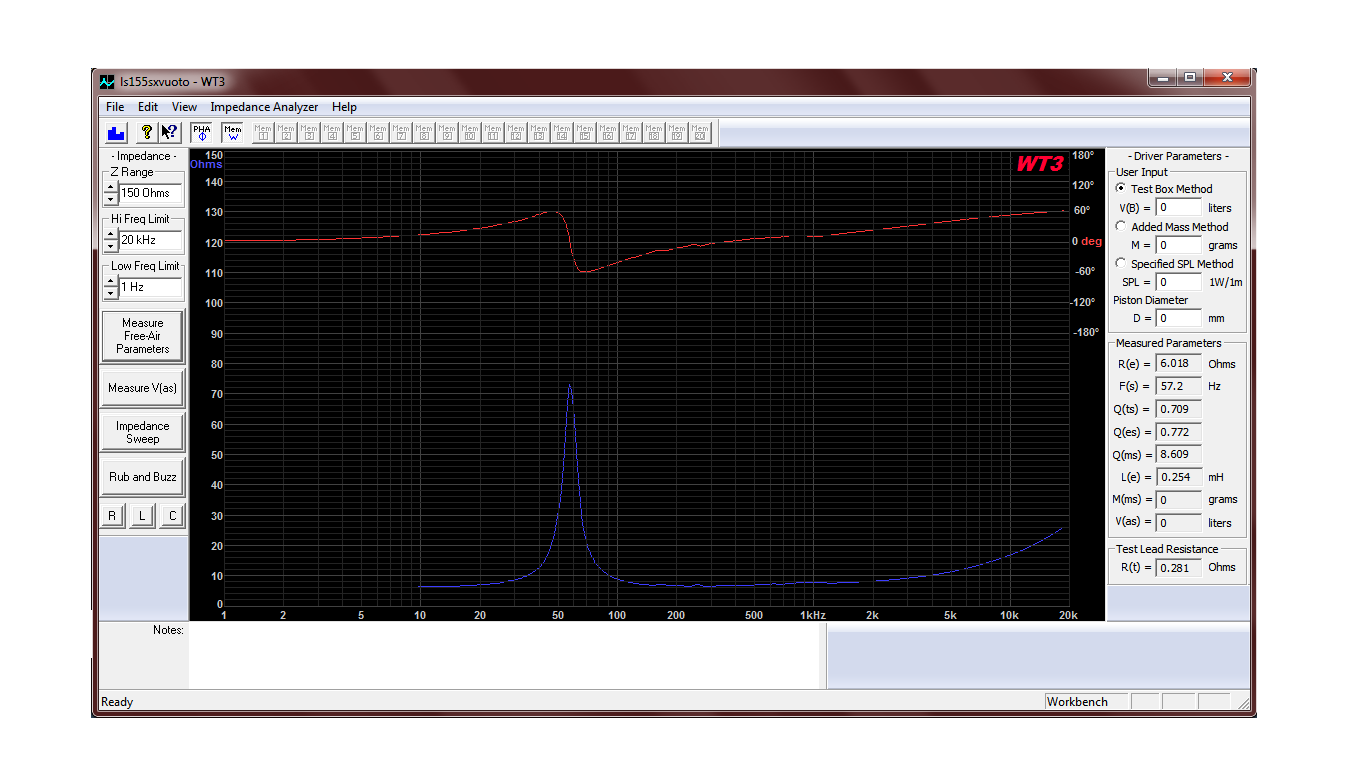Raise the Low Freq Limit with up arrow
Screen dimensions: 1366x768
[110, 282]
